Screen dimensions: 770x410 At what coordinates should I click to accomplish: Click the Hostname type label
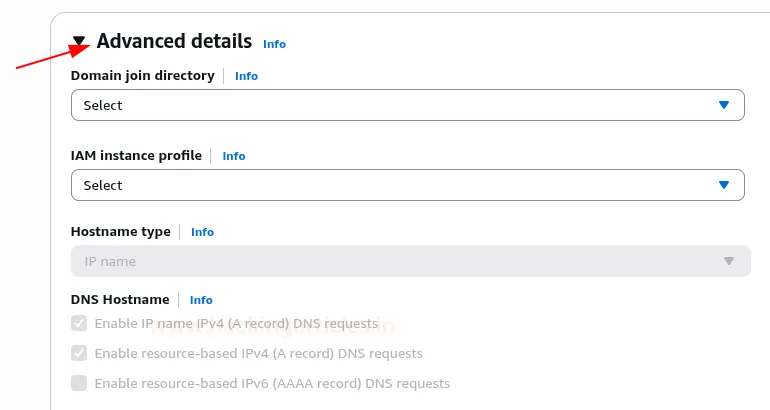120,231
